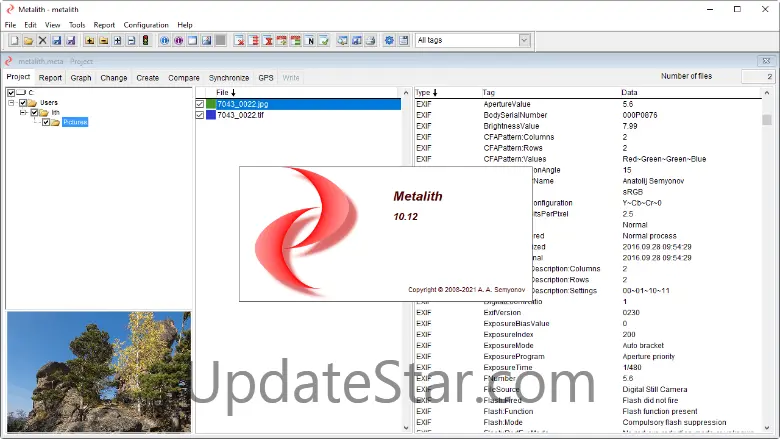Click the green and red table icon left of N icon
Screen dimensions: 780x439
pyautogui.click(x=295, y=40)
